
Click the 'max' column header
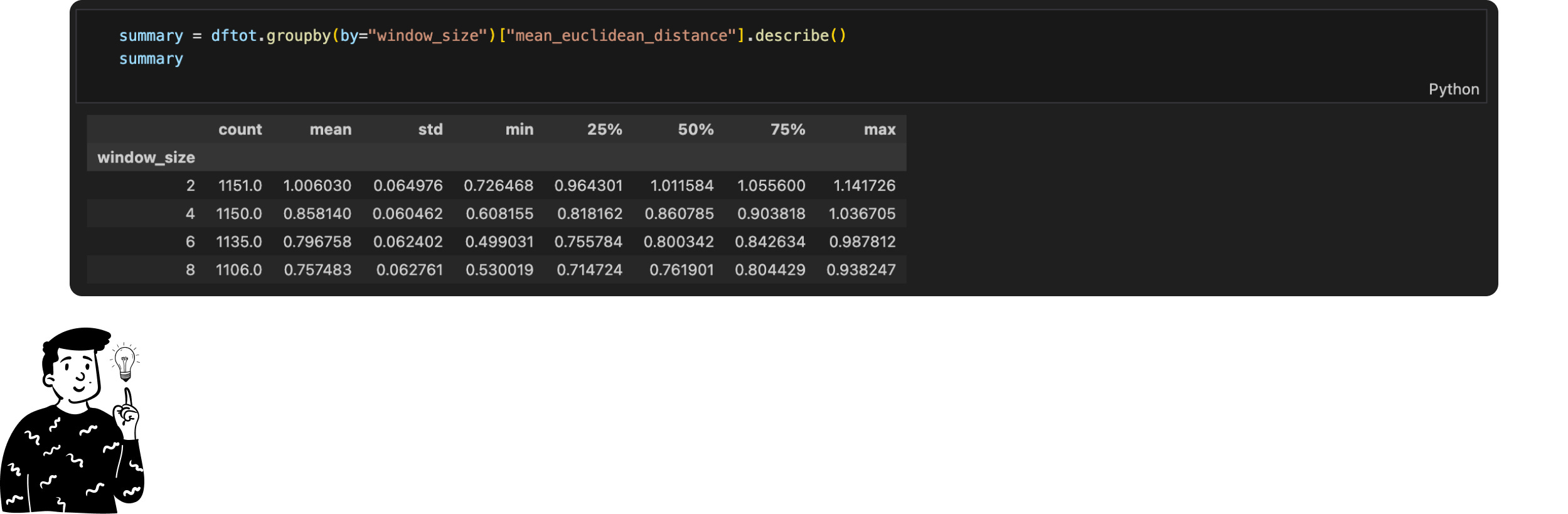[880, 129]
